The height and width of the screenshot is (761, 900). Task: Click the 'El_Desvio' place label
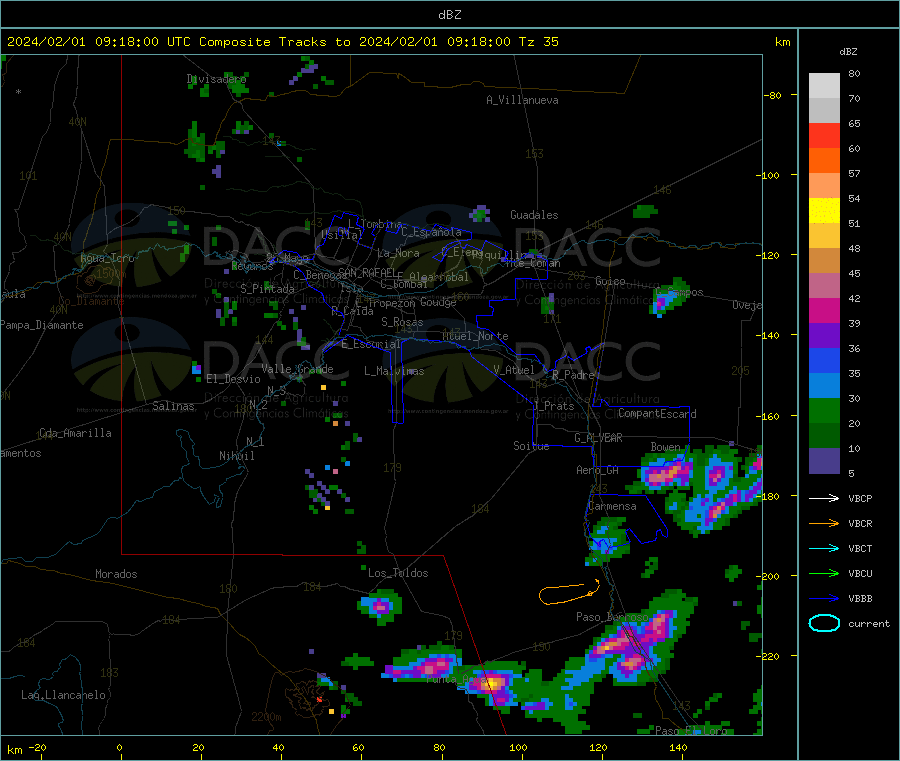pos(233,379)
